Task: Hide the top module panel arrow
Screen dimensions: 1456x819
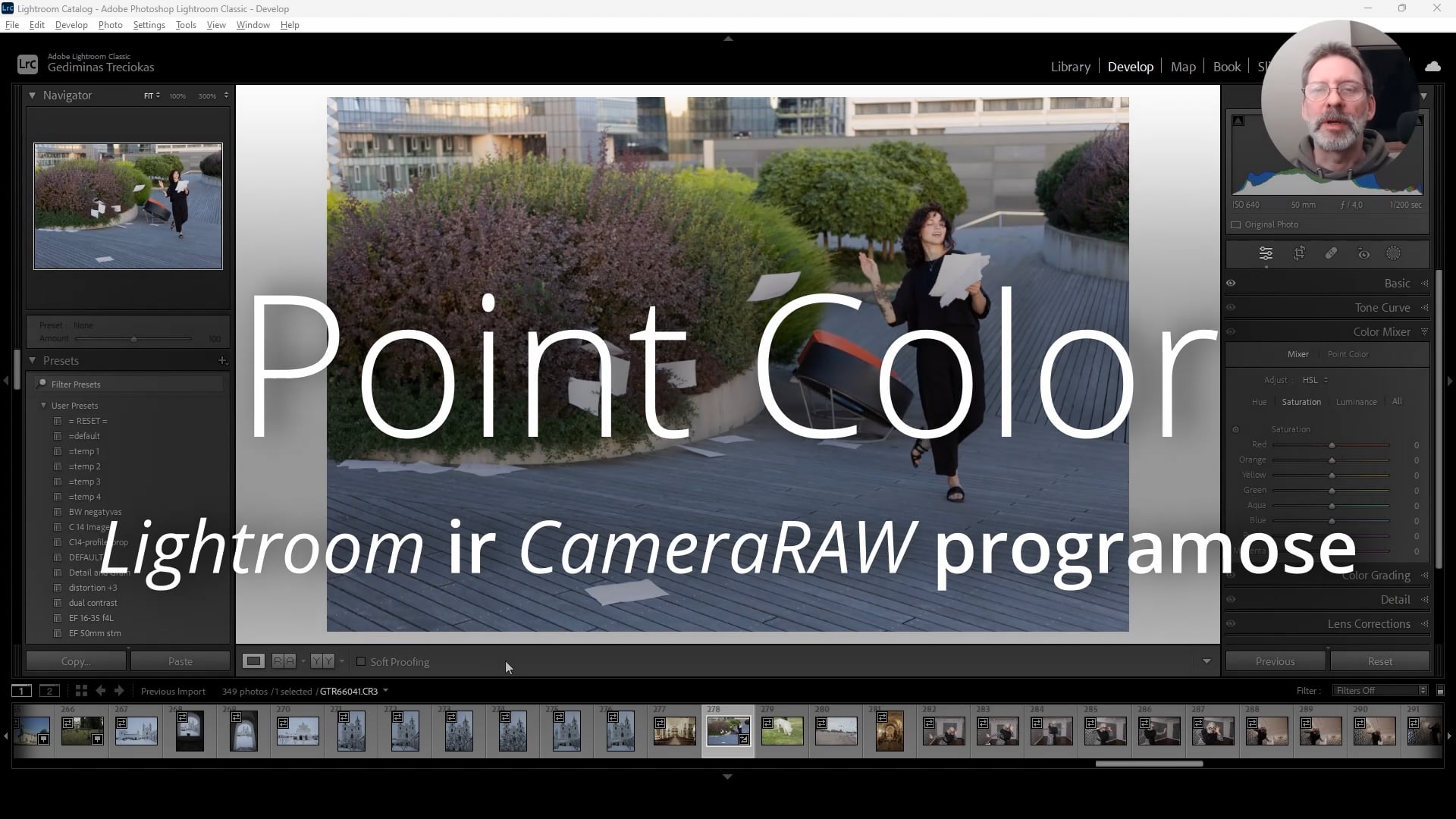Action: [728, 39]
